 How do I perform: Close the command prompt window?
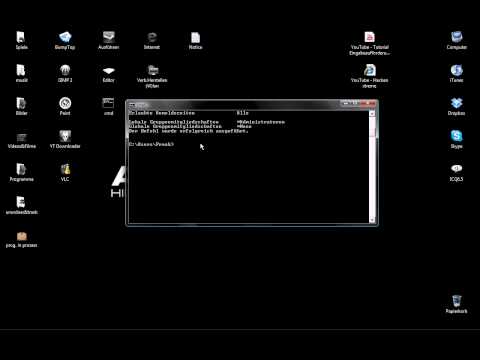(369, 104)
